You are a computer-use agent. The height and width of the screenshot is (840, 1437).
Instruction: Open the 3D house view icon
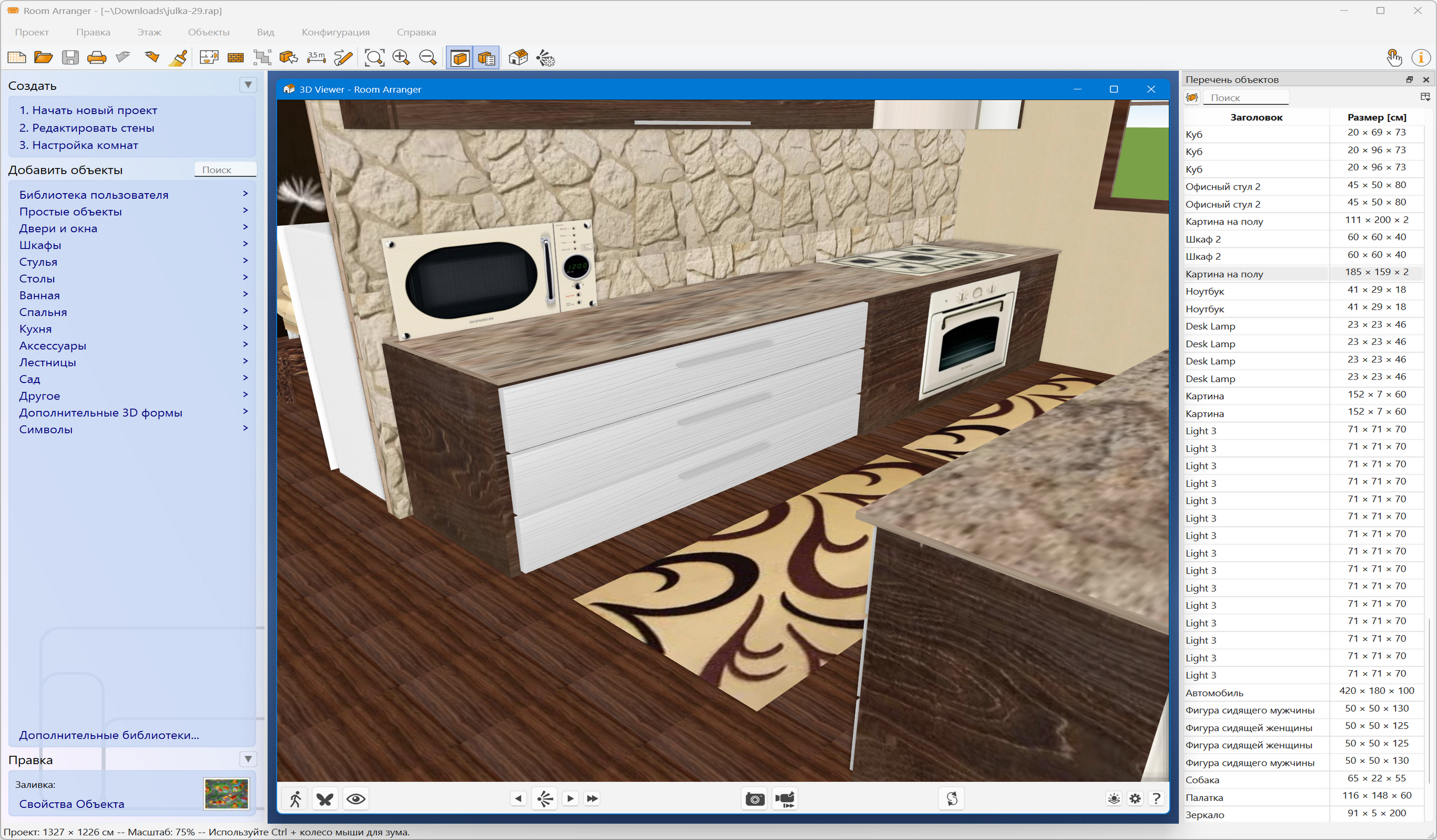coord(518,58)
